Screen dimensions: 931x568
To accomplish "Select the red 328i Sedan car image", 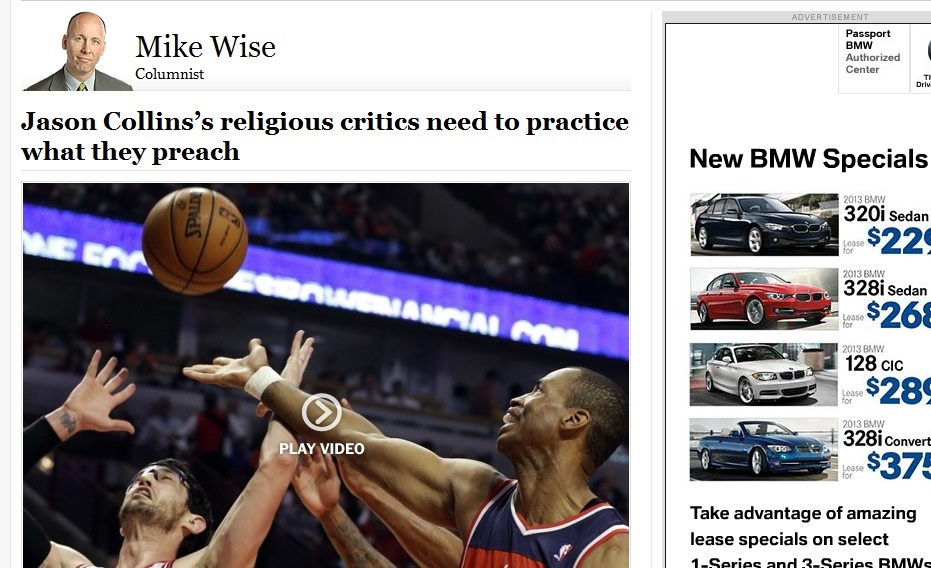I will 764,299.
